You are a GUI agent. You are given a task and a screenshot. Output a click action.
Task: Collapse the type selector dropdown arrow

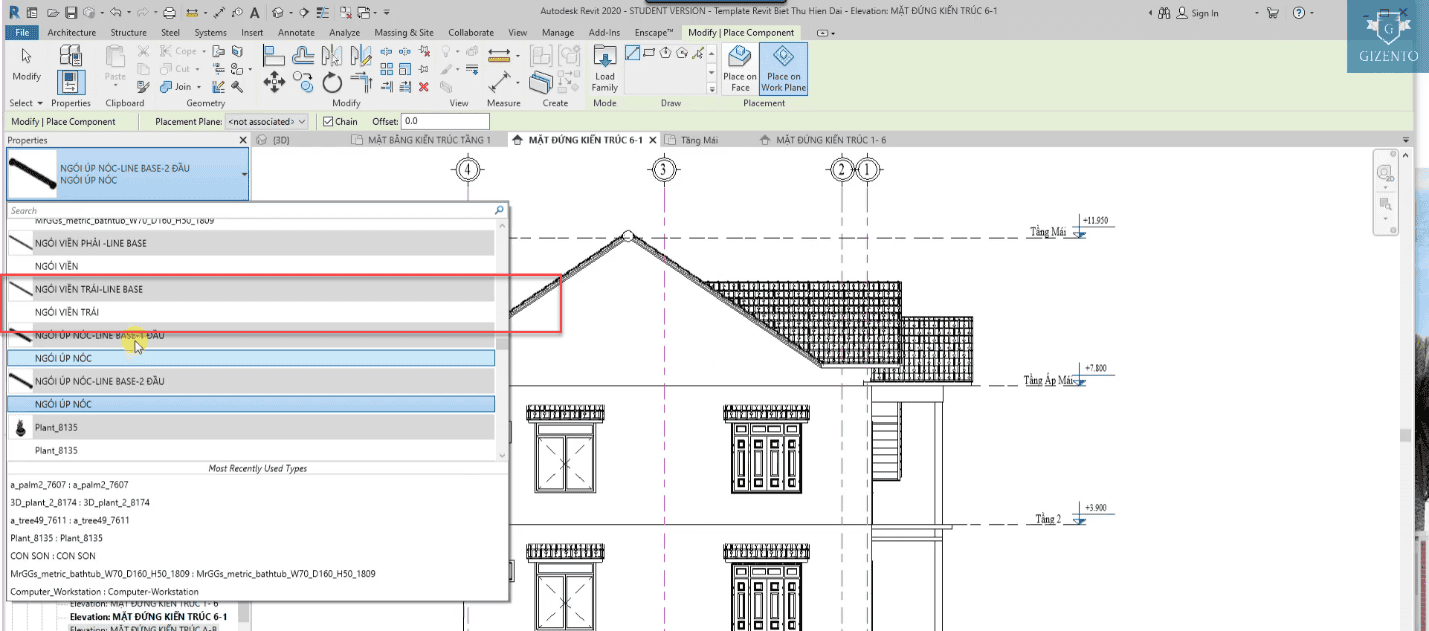[x=244, y=174]
